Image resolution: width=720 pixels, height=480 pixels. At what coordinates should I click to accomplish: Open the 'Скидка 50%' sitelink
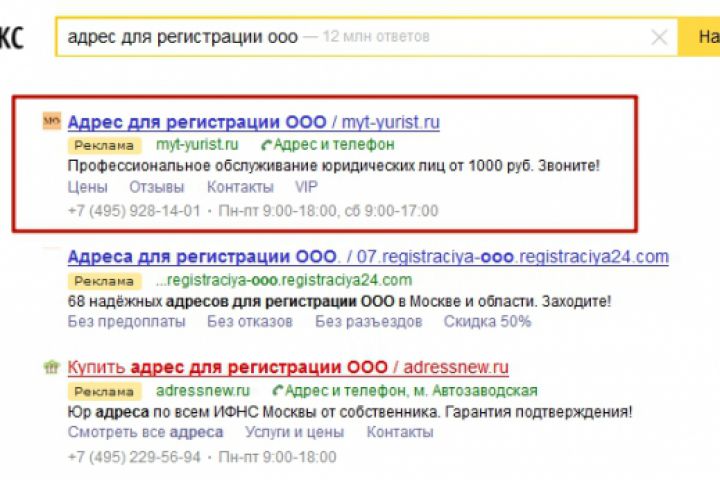click(487, 322)
